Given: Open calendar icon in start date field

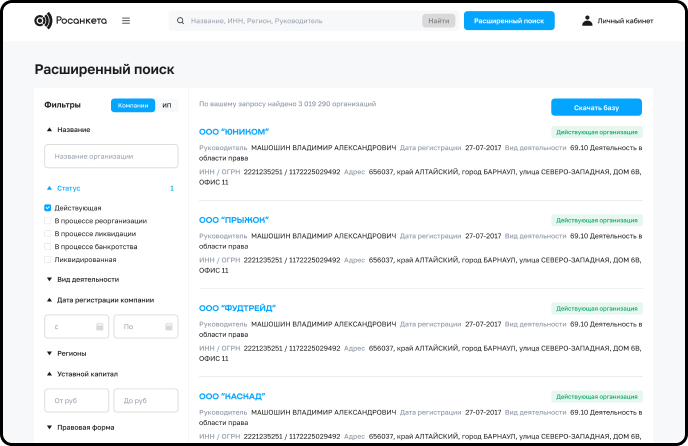Looking at the screenshot, I should pos(100,327).
